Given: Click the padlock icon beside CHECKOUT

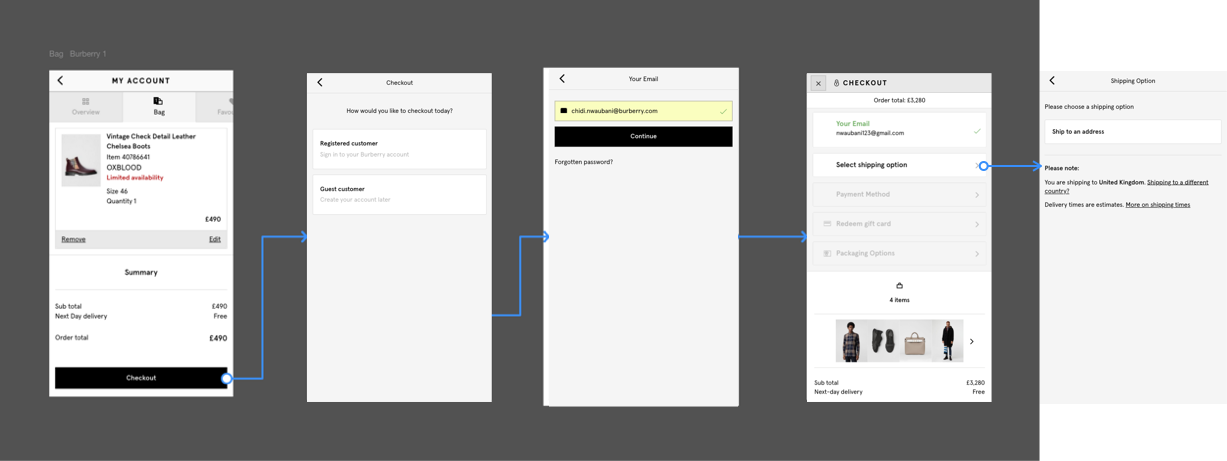Looking at the screenshot, I should click(x=837, y=83).
